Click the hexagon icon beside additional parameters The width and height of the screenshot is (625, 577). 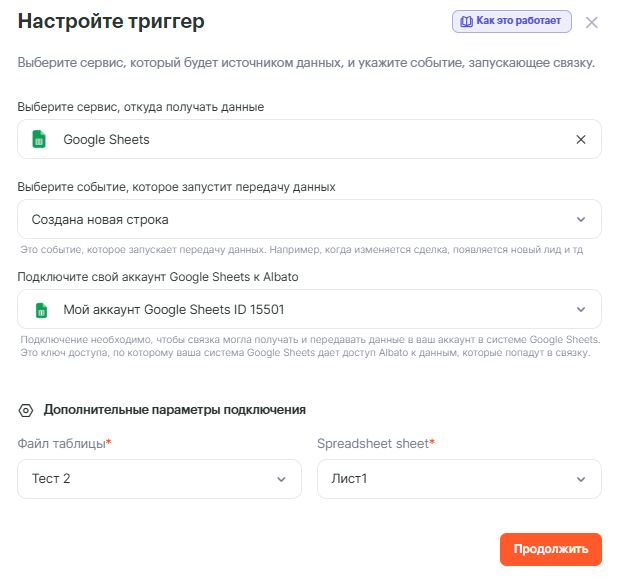pyautogui.click(x=26, y=410)
